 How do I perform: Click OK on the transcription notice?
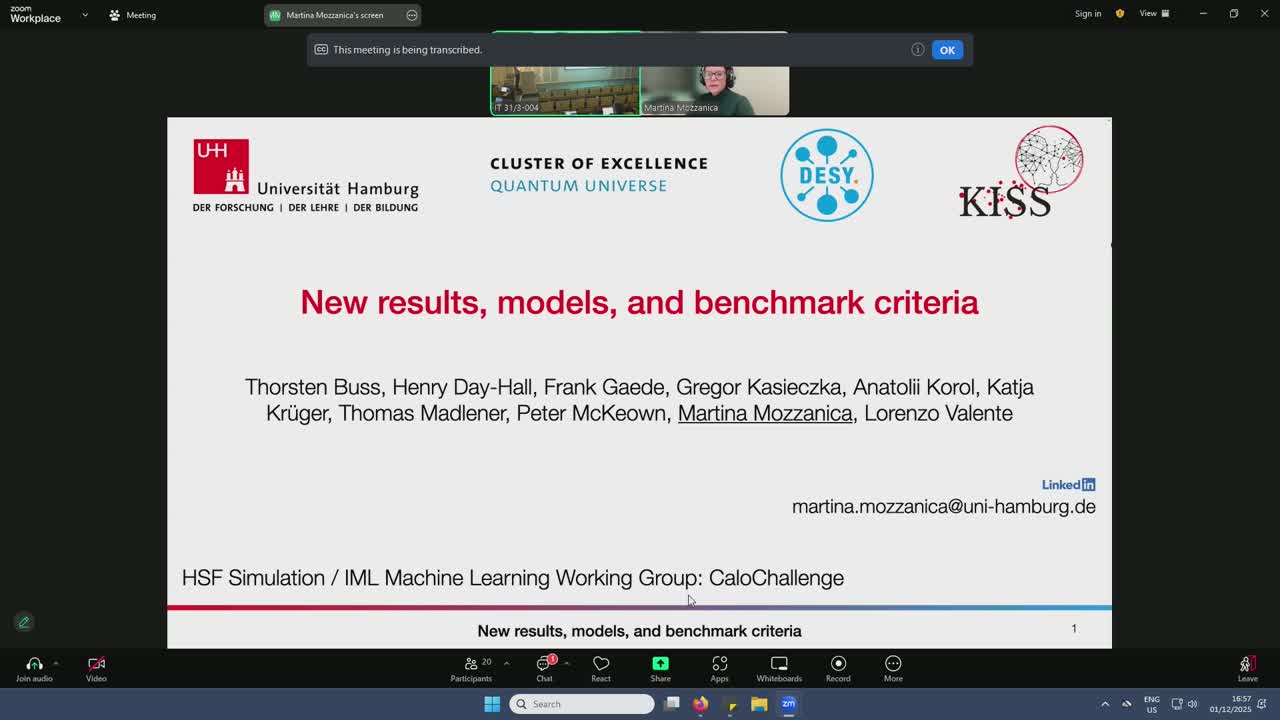tap(946, 50)
